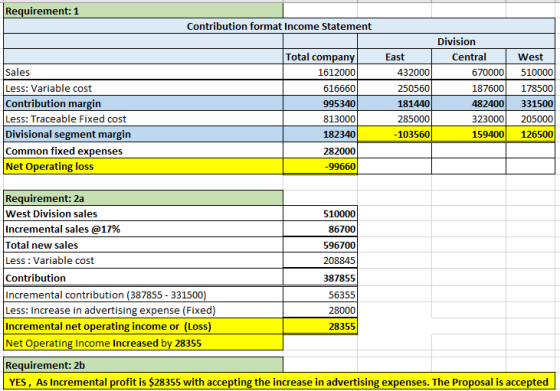Select Central contribution margin 482400

pyautogui.click(x=469, y=104)
